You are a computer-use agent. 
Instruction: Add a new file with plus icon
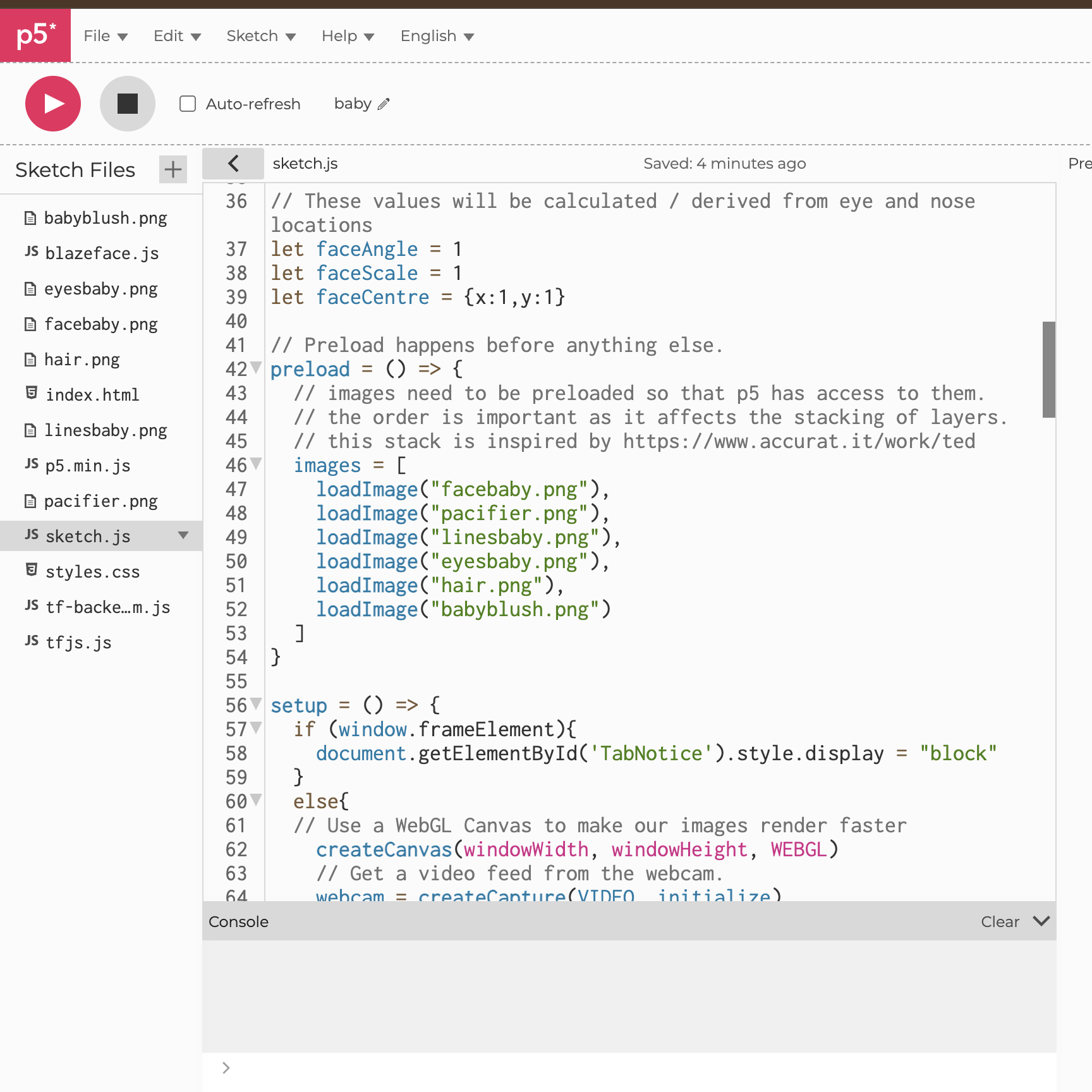(173, 169)
